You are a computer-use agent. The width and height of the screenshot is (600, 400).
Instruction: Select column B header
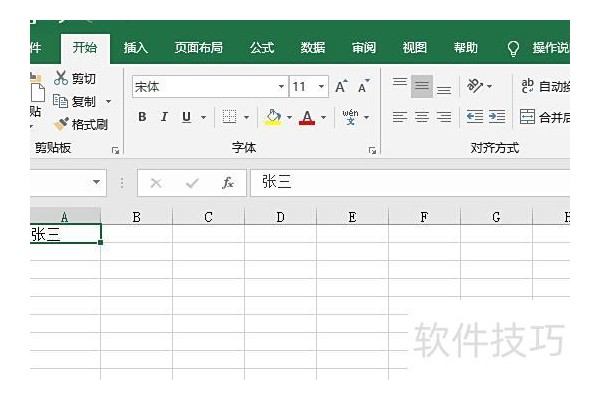137,217
